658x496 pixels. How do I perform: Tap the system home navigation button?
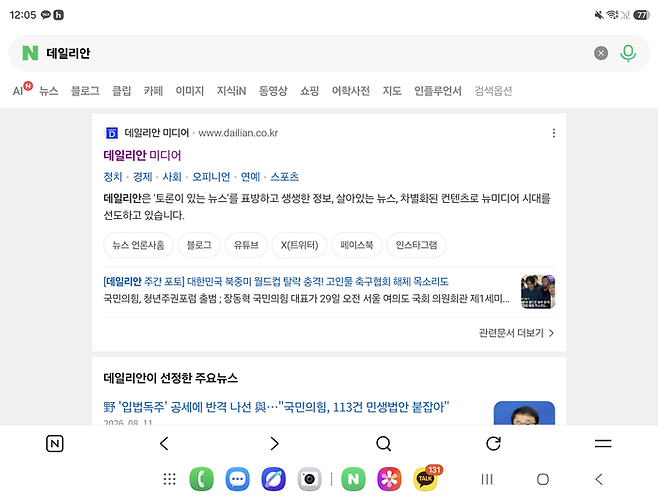tap(543, 479)
